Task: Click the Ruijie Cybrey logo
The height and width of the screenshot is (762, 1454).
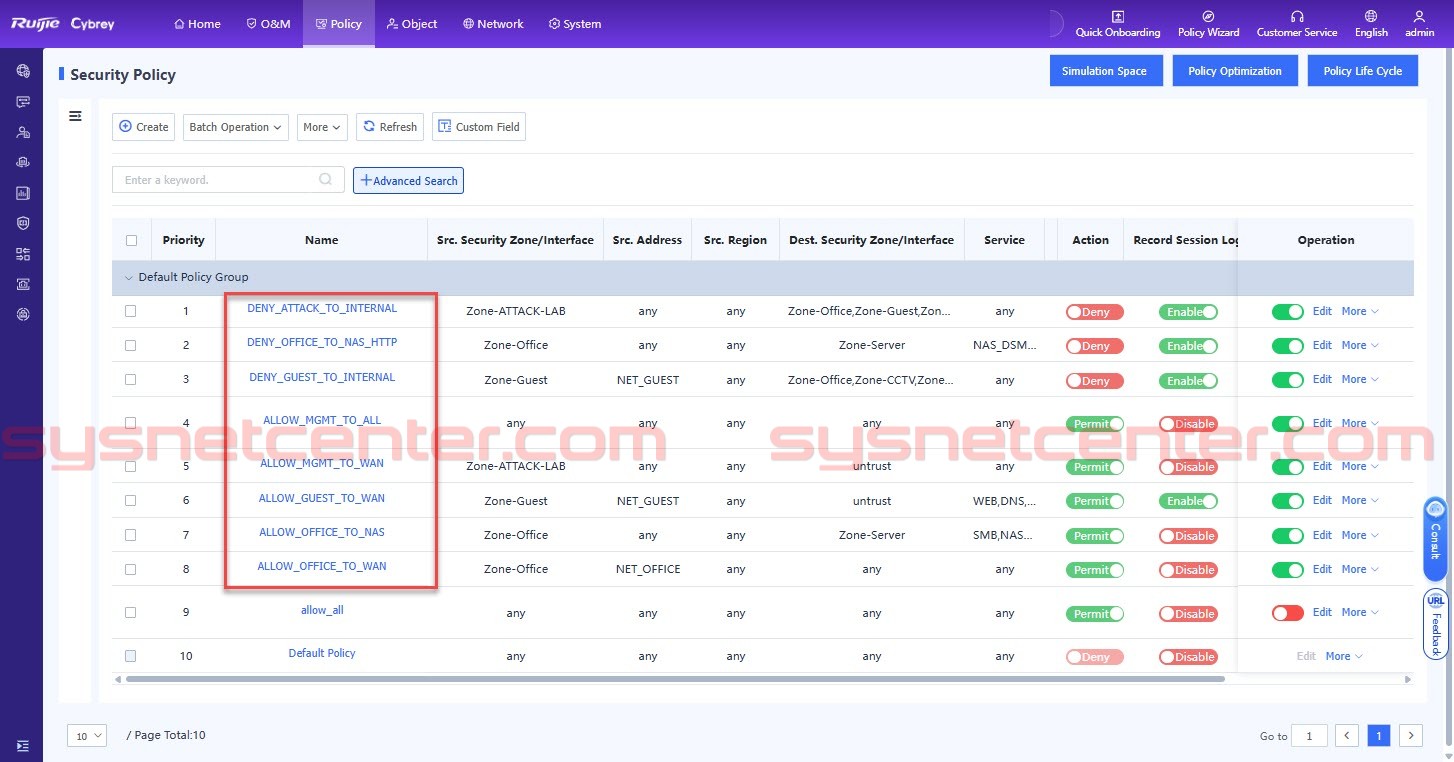Action: [64, 24]
